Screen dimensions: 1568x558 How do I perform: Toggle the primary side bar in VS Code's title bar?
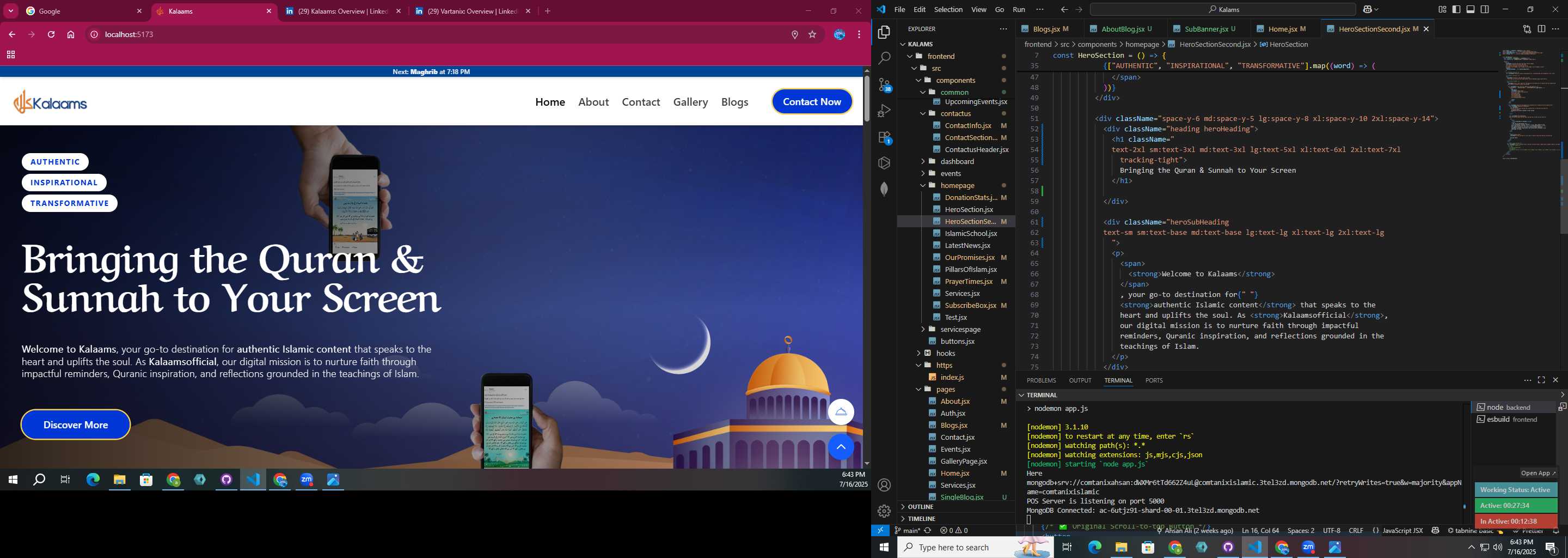(1456, 9)
